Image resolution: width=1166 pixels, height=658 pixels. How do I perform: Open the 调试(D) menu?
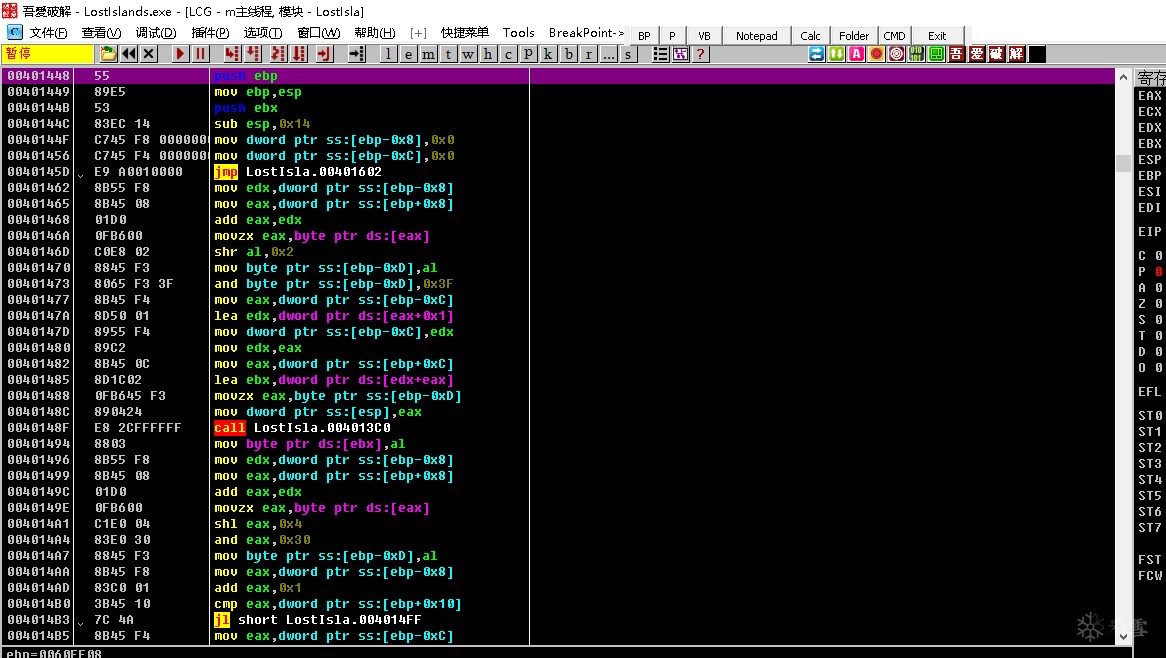(156, 33)
